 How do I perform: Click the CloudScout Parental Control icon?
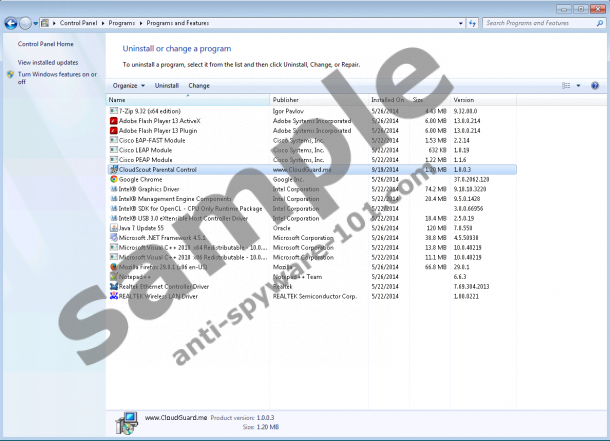[113, 170]
